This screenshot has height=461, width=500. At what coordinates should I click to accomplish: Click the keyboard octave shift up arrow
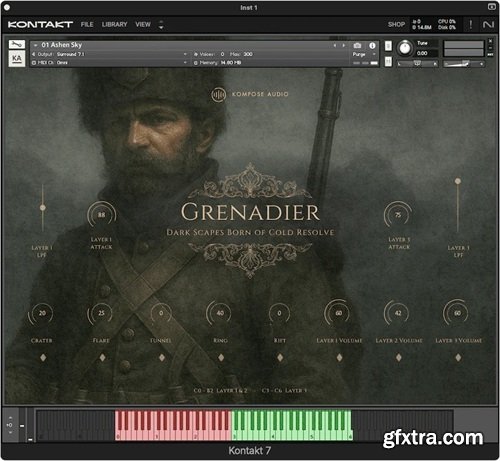(x=10, y=418)
